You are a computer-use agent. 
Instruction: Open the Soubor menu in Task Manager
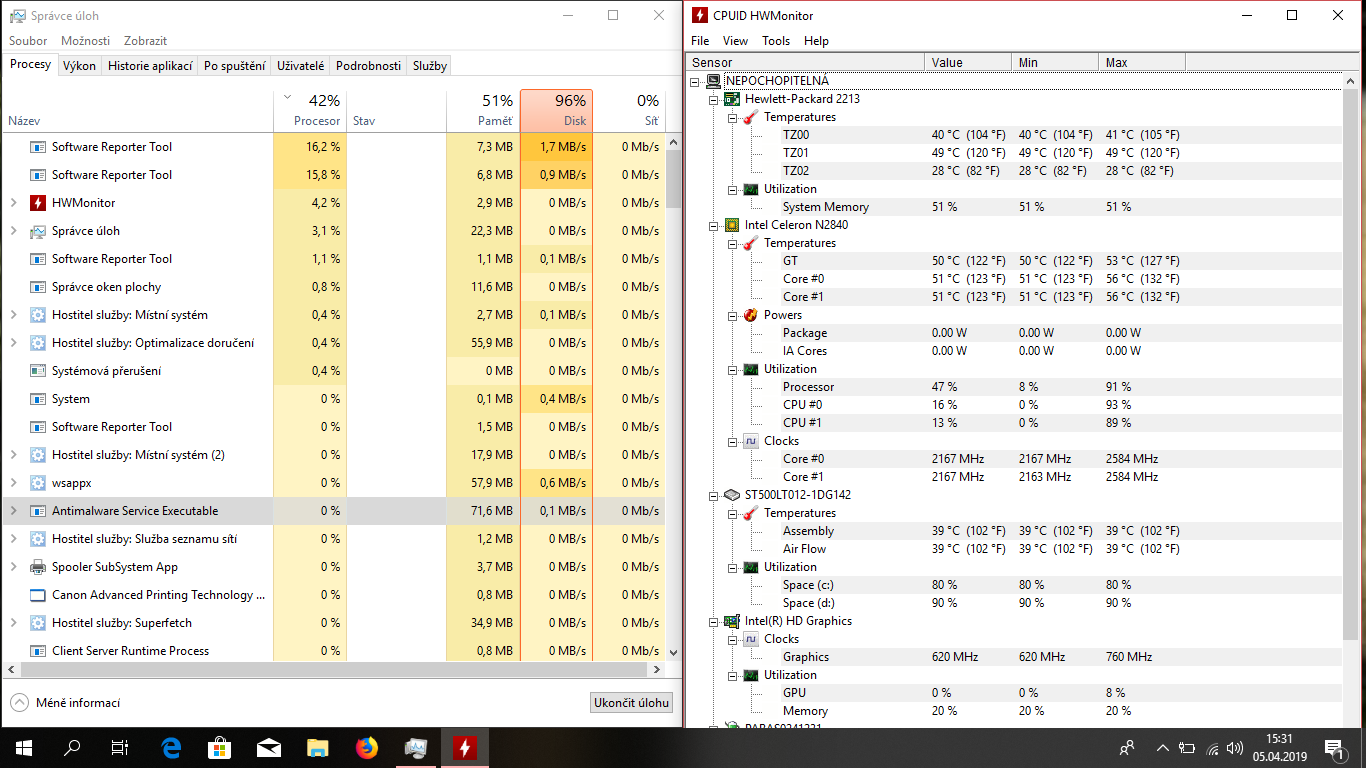point(28,41)
